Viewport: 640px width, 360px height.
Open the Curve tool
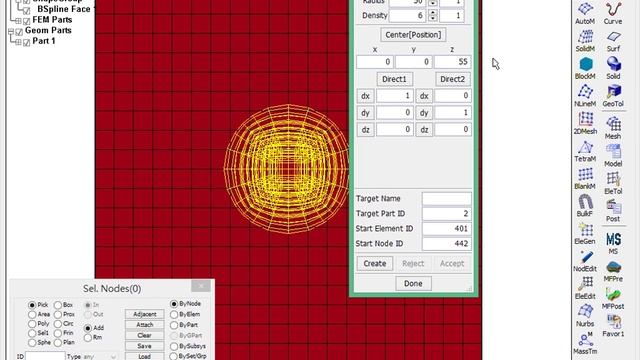click(613, 12)
